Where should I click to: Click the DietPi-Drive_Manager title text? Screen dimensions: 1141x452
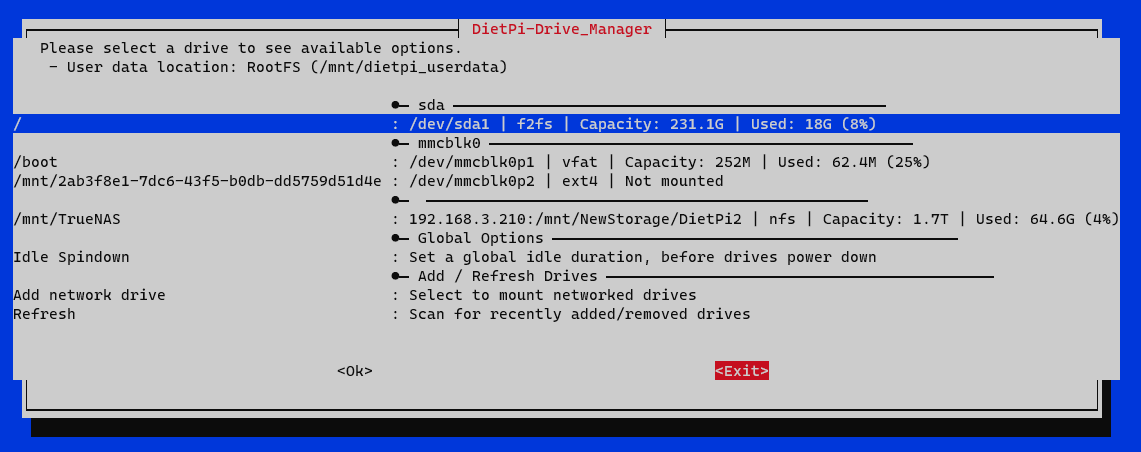click(x=562, y=29)
